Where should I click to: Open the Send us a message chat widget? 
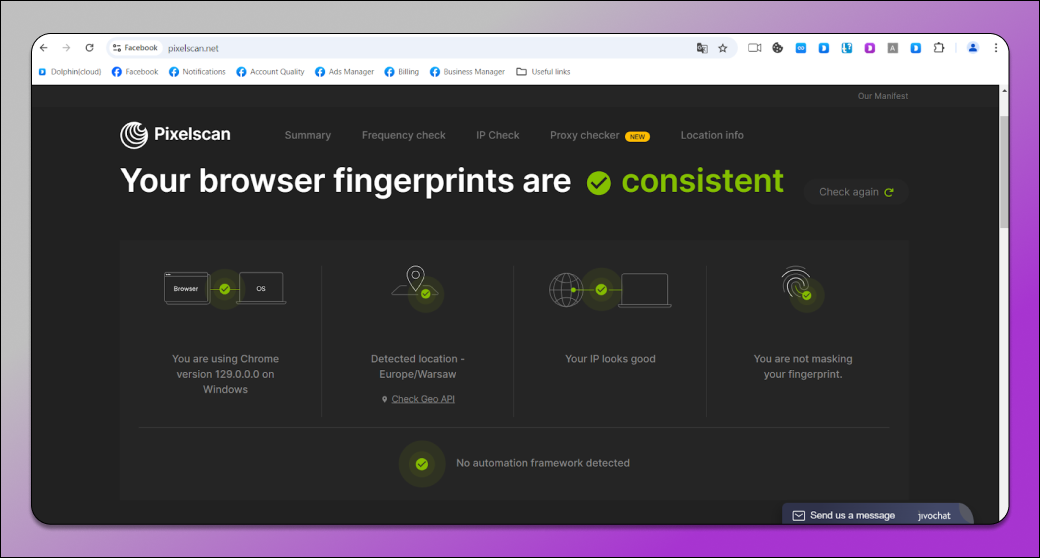pyautogui.click(x=852, y=515)
